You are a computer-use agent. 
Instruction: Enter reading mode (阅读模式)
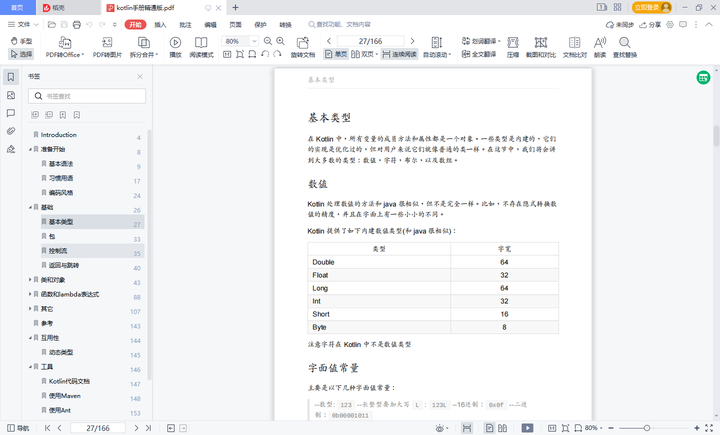click(201, 47)
